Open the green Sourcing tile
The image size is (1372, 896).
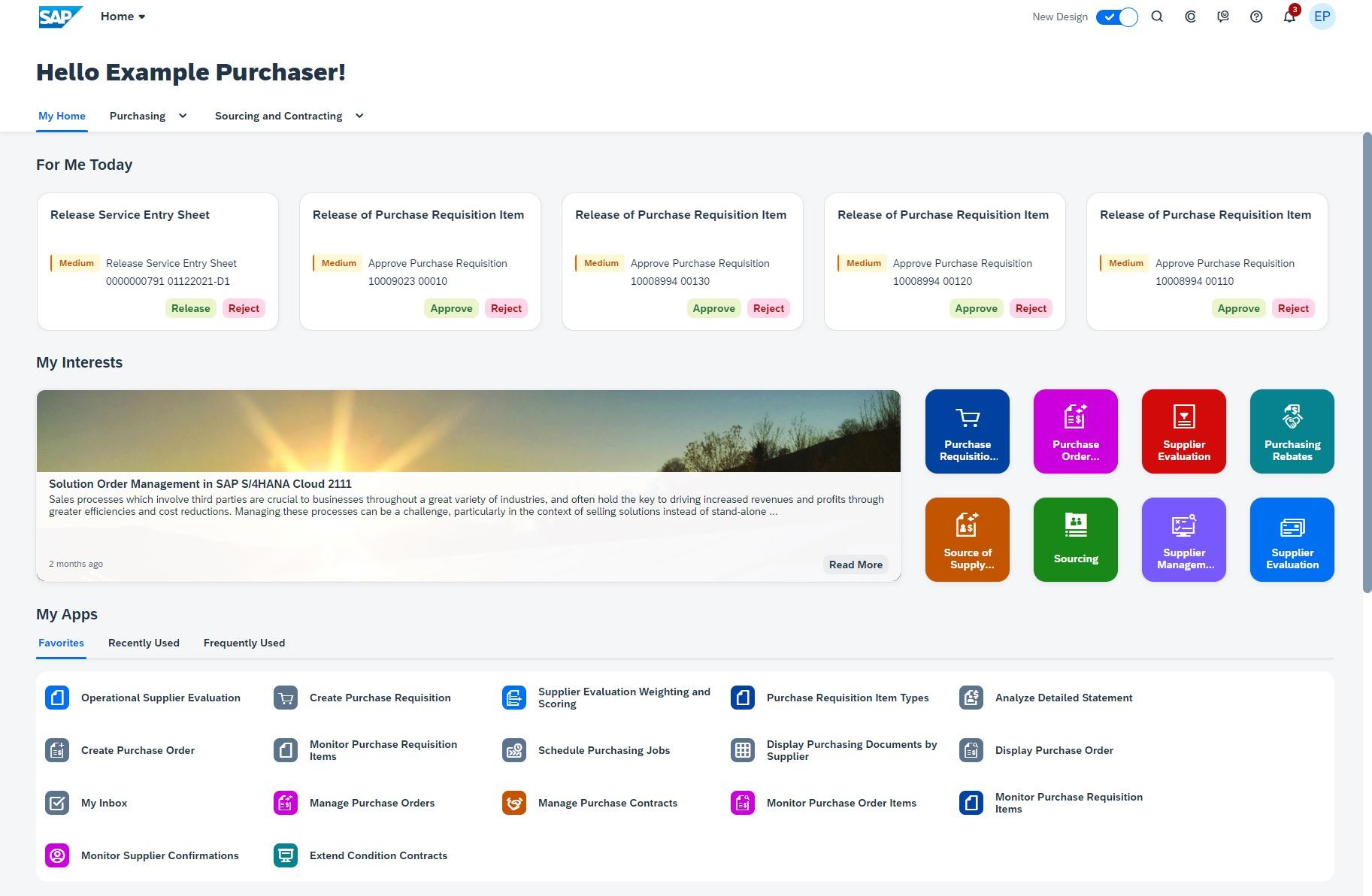[x=1076, y=540]
